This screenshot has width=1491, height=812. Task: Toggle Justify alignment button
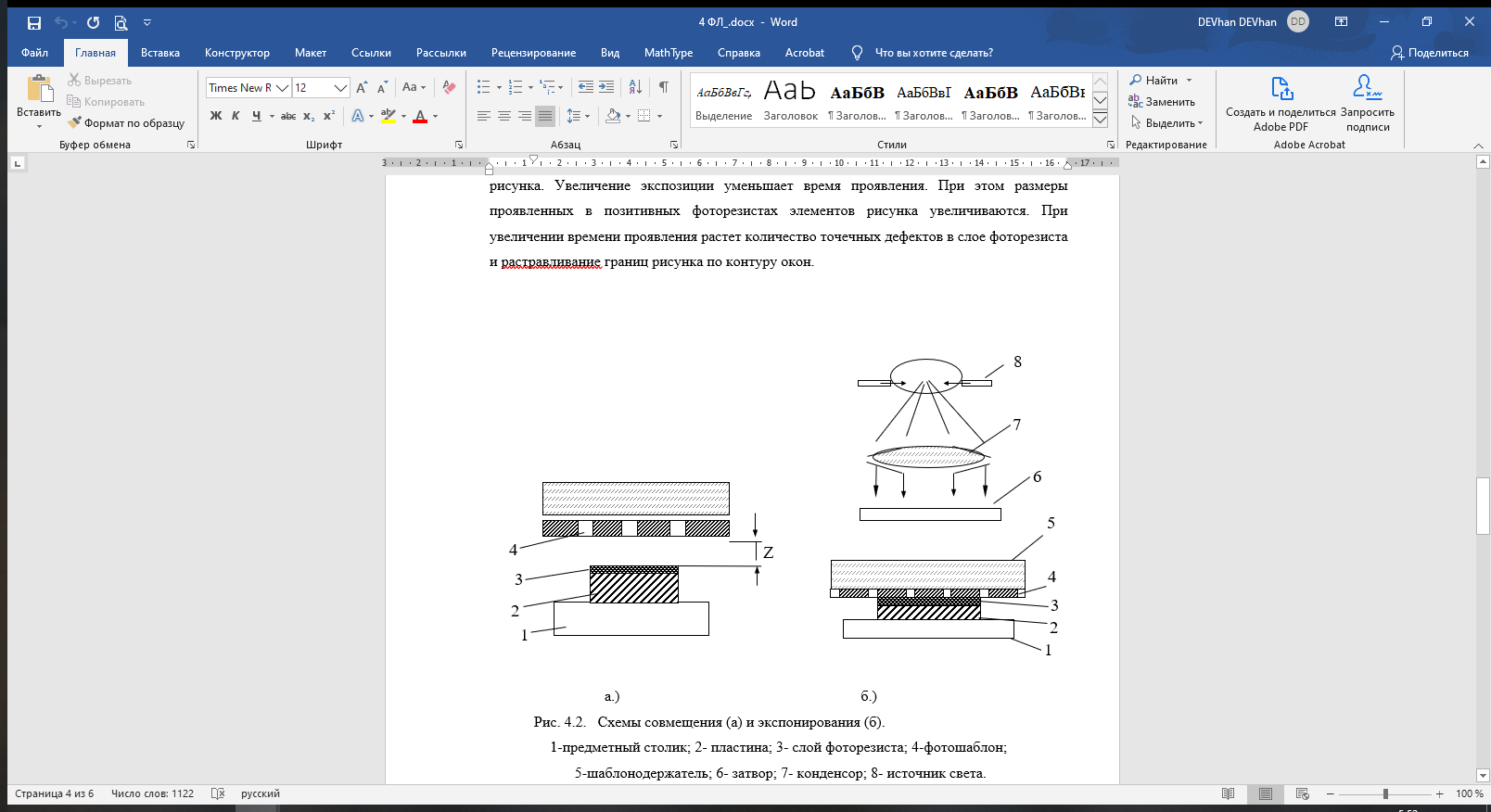coord(545,116)
